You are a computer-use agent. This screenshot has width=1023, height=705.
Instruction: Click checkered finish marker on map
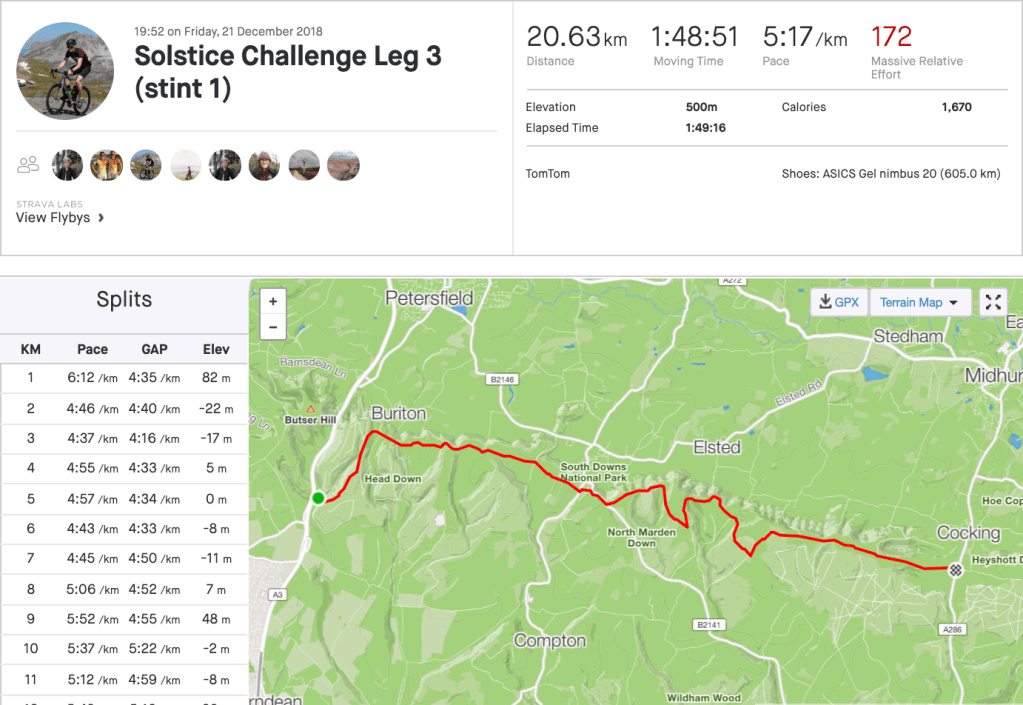956,569
